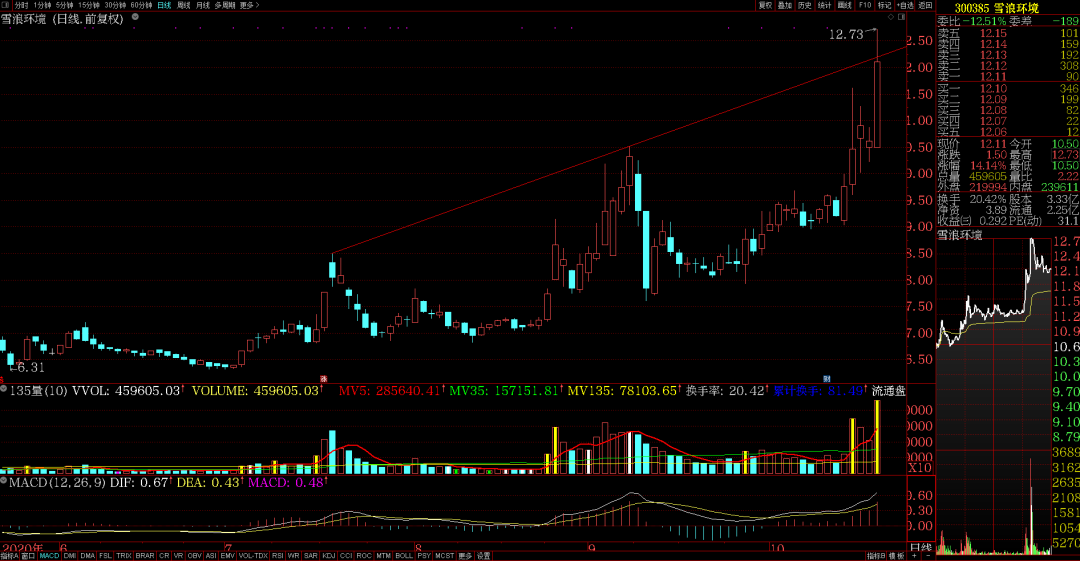Screen dimensions: 1080x561
Task: Click the 6.31 low price label on chart
Action: coord(30,367)
